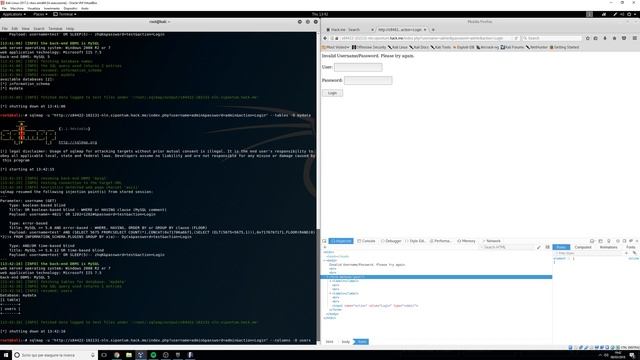The height and width of the screenshot is (360, 640).
Task: Open the Kali Docs bookmark
Action: click(419, 47)
